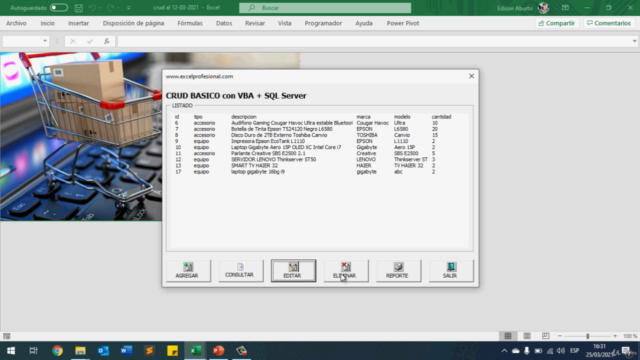
Task: Click the Undo arrow icon
Action: [92, 8]
